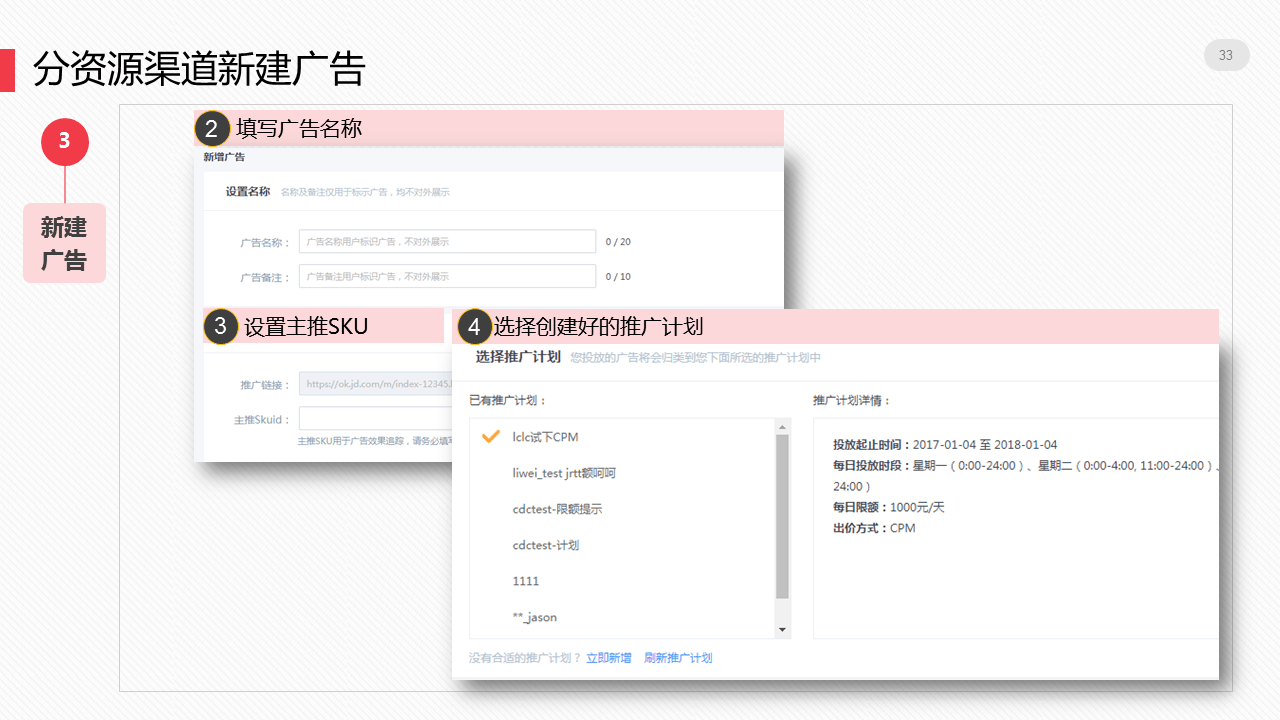1280x720 pixels.
Task: Choose the **_jason plan entry
Action: click(x=534, y=617)
